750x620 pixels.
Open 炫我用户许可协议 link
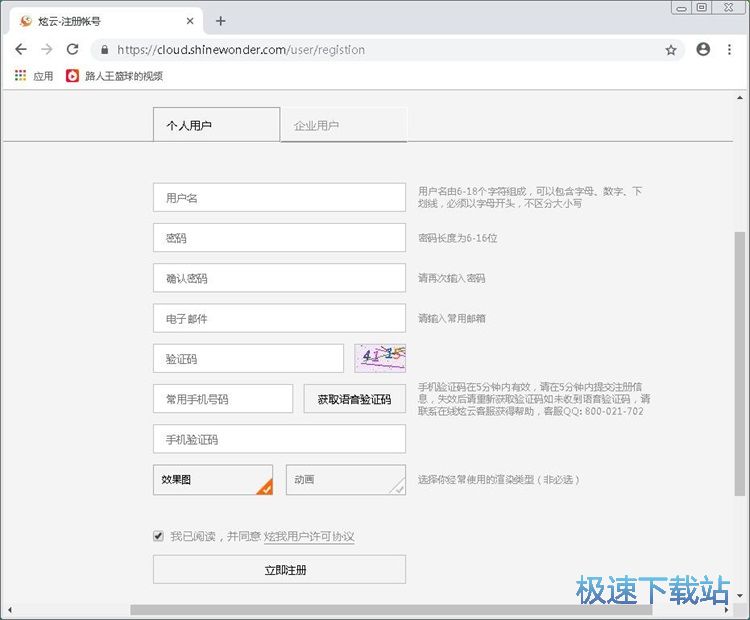(309, 537)
